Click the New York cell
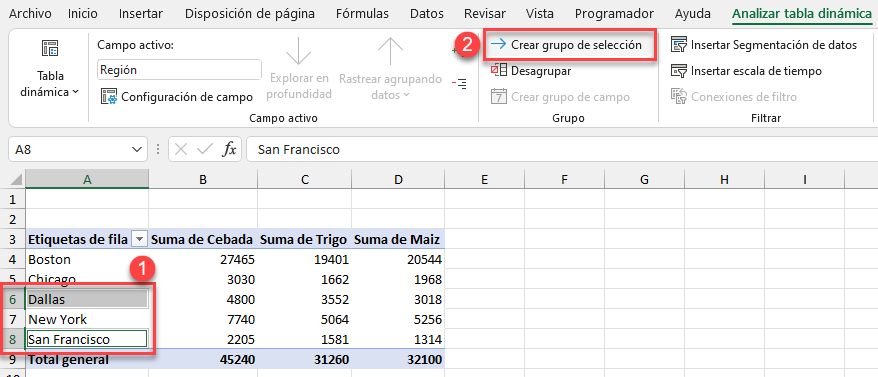Screen dimensions: 878x377 (87, 319)
